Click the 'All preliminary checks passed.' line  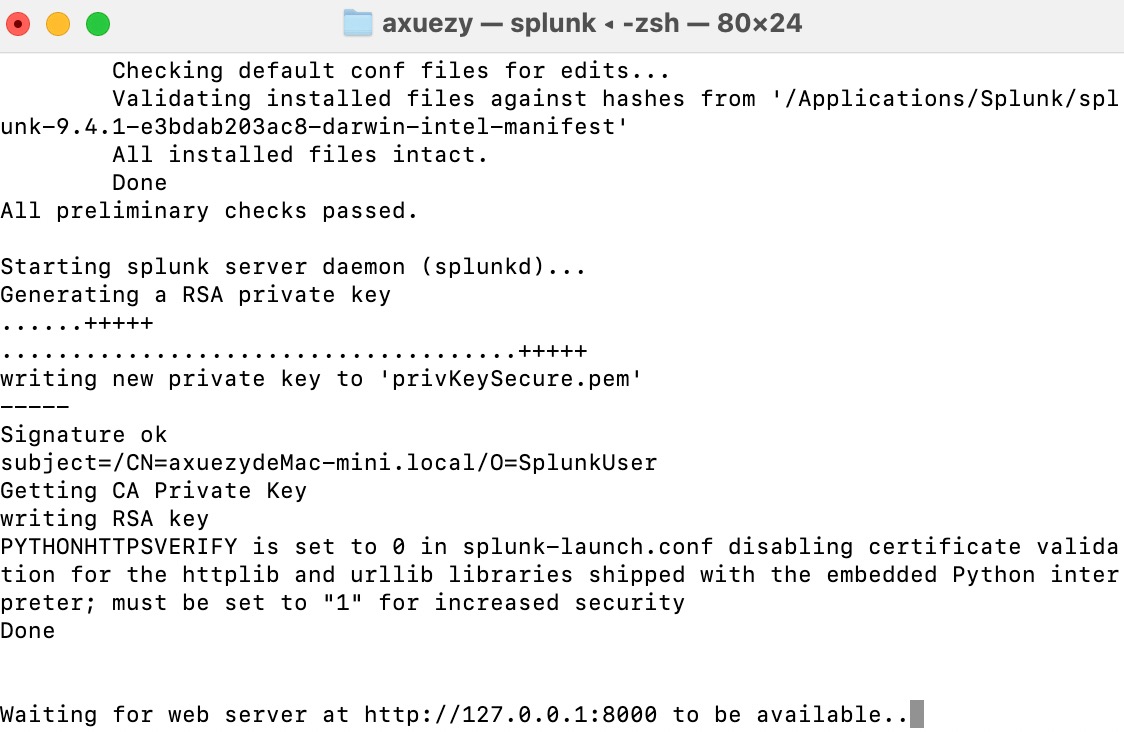(208, 211)
